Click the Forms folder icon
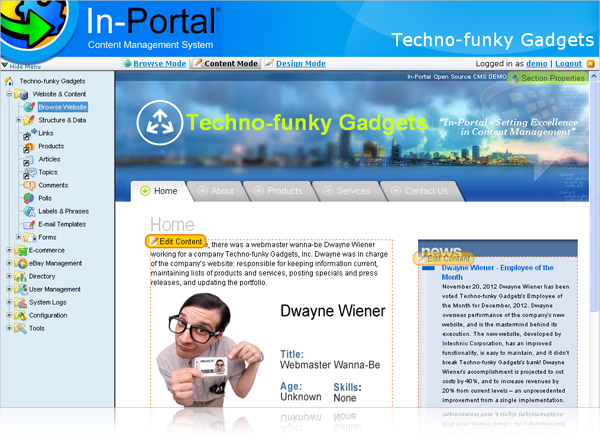The height and width of the screenshot is (438, 600). [x=29, y=238]
